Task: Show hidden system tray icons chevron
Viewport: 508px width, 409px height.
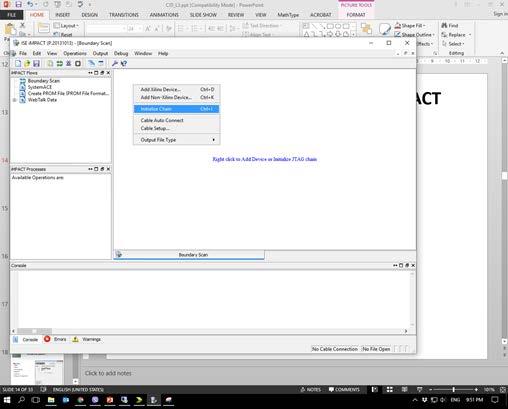Action: click(415, 400)
